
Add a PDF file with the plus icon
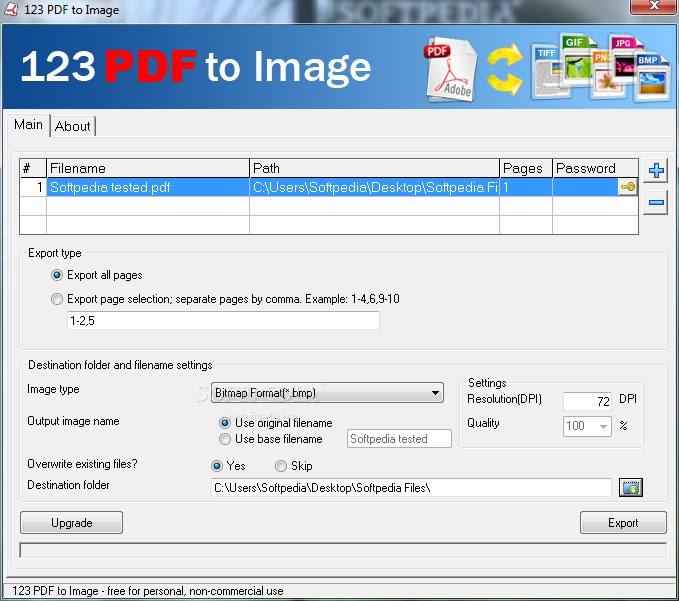tap(656, 170)
